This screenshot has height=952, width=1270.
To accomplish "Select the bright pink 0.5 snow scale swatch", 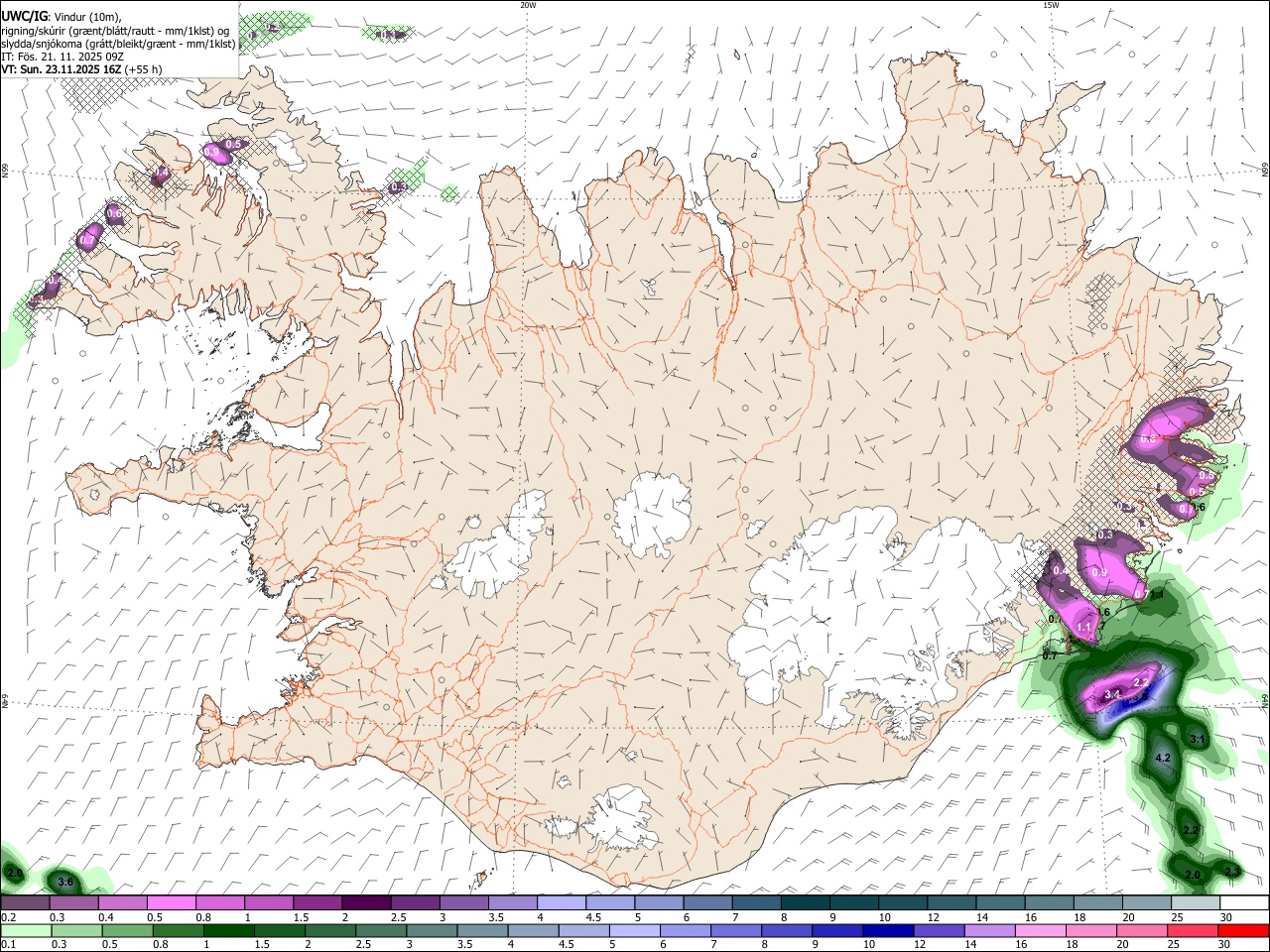I will click(x=172, y=903).
